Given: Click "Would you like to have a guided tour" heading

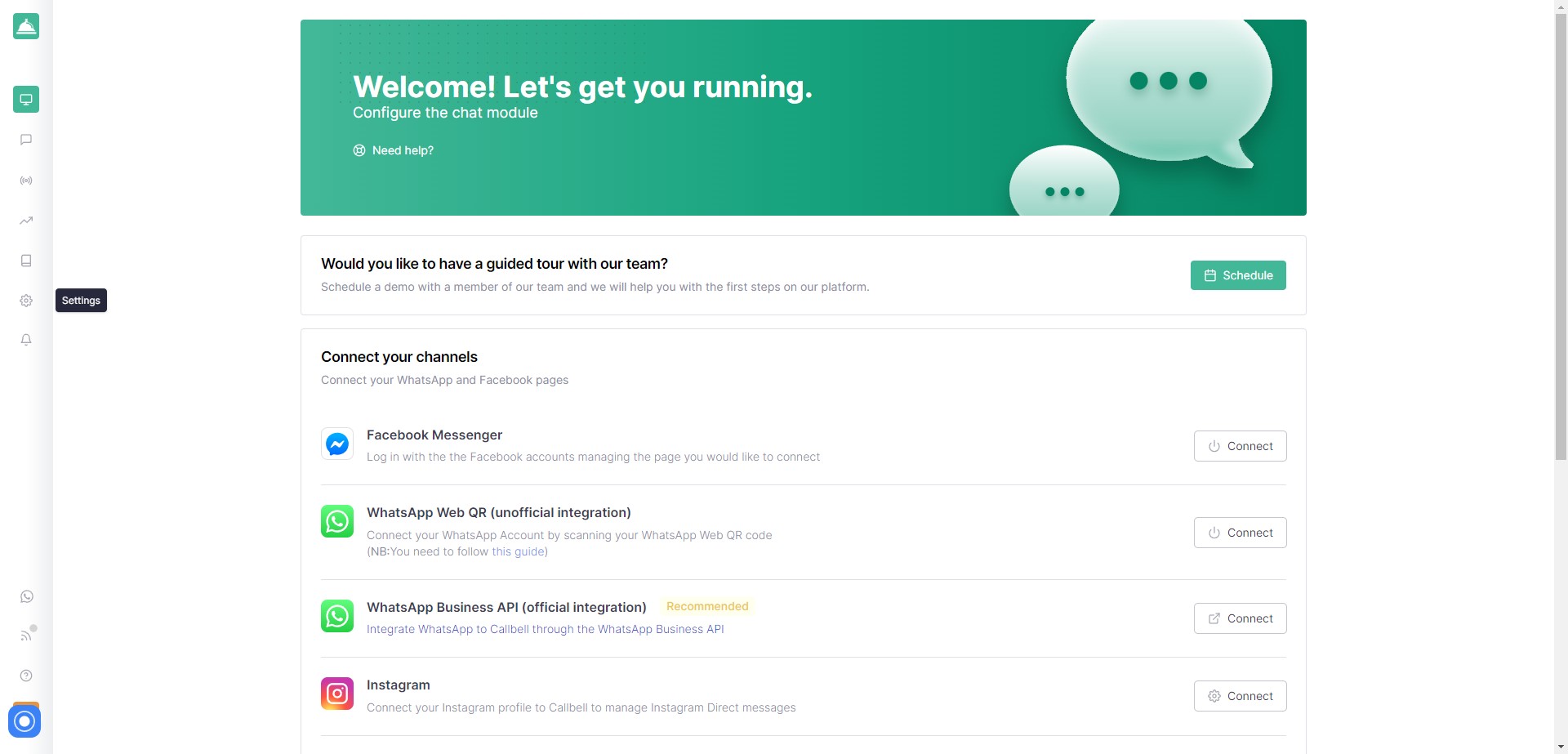Looking at the screenshot, I should point(494,264).
